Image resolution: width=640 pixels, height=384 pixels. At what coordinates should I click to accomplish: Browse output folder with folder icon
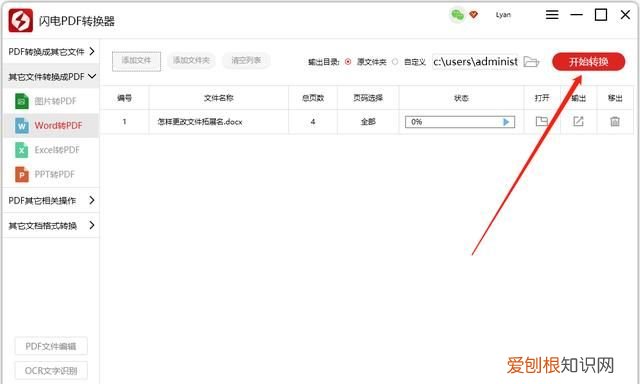531,62
